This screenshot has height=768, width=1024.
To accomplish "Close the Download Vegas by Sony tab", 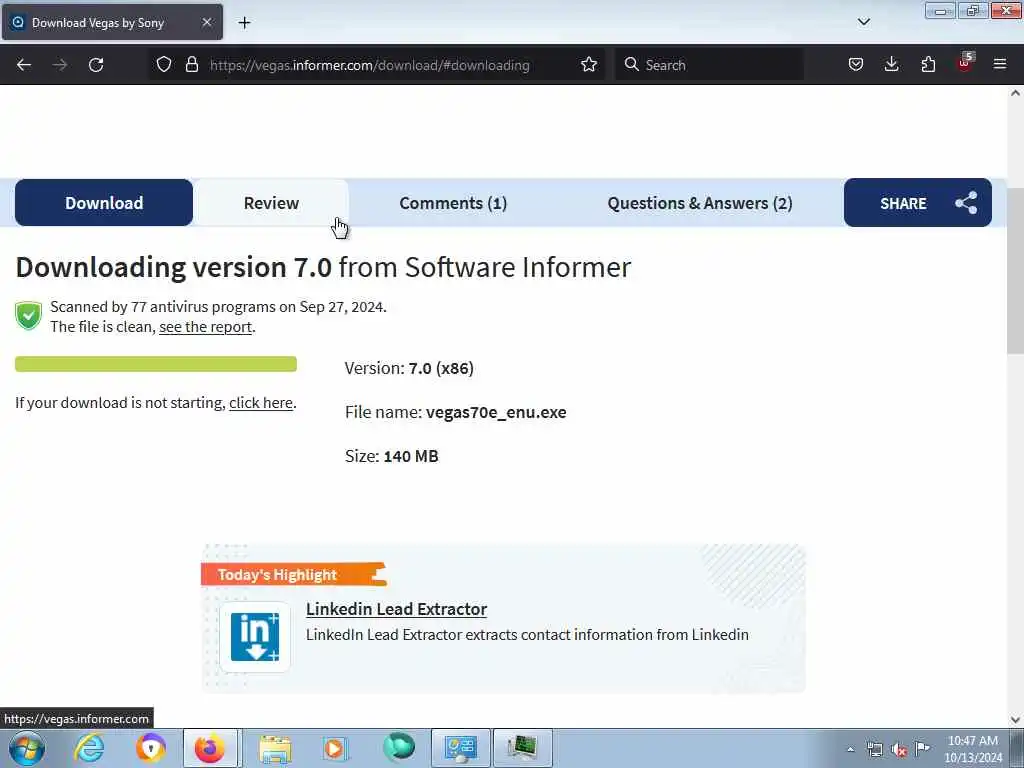I will [206, 22].
